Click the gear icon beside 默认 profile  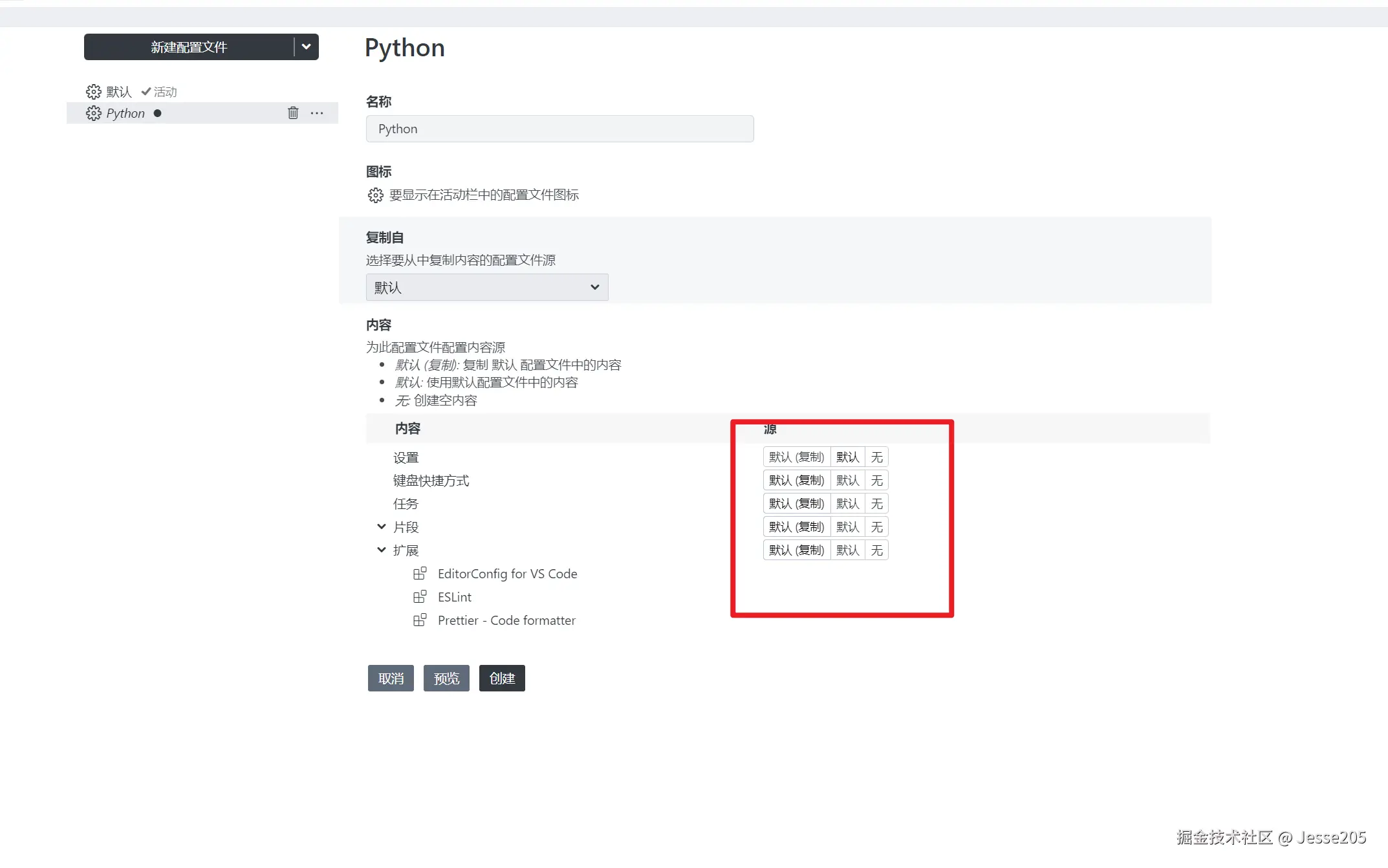pyautogui.click(x=94, y=92)
